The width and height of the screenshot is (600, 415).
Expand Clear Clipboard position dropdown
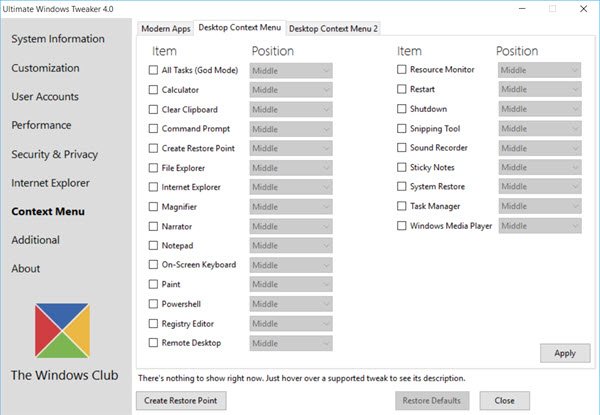coord(291,109)
